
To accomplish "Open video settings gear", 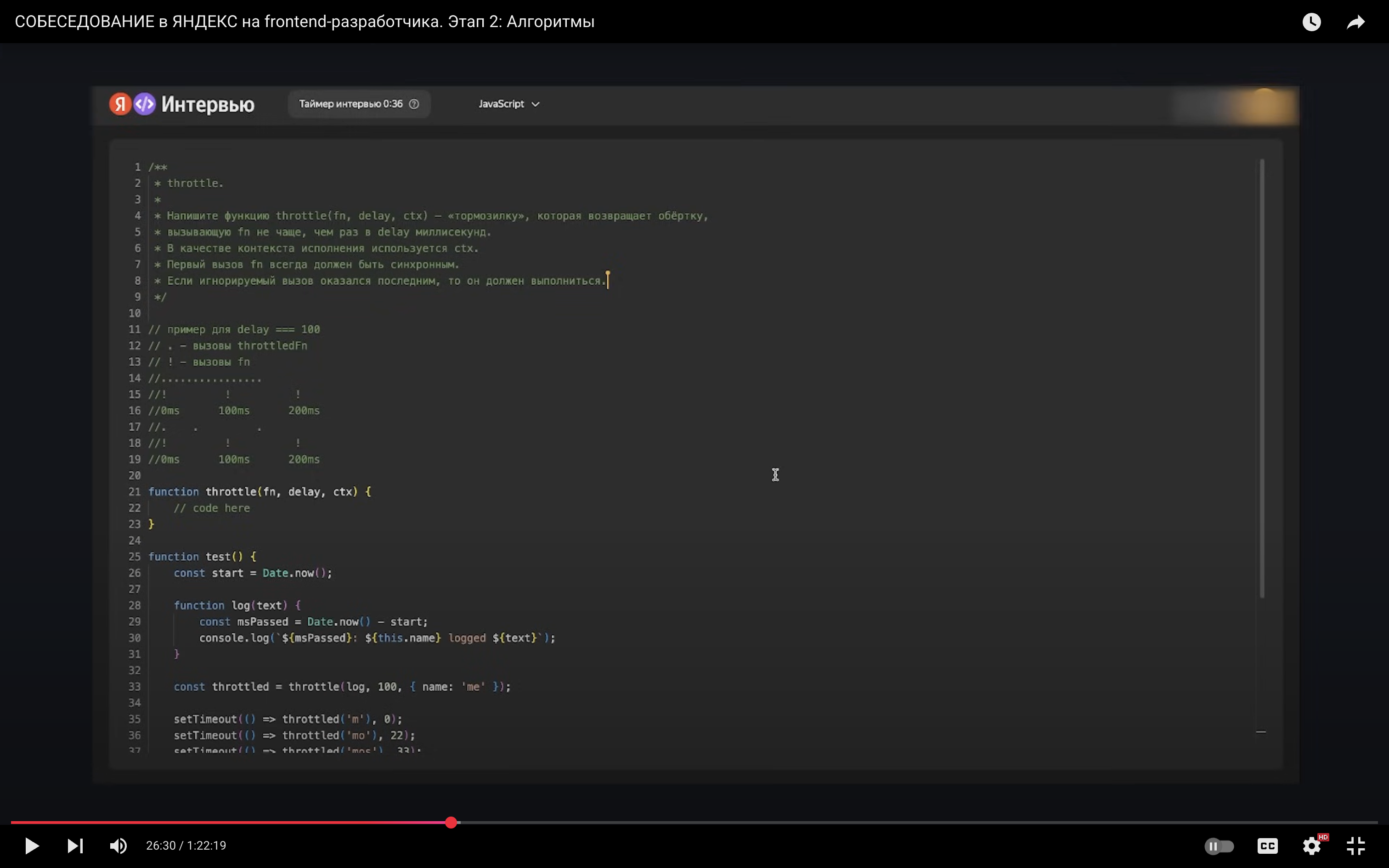I will pyautogui.click(x=1312, y=845).
